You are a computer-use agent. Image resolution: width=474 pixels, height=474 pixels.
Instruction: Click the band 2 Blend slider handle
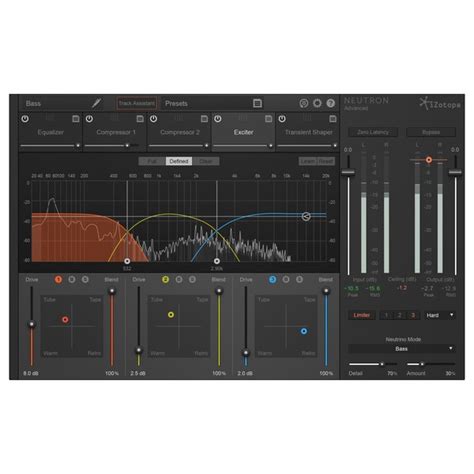click(219, 291)
